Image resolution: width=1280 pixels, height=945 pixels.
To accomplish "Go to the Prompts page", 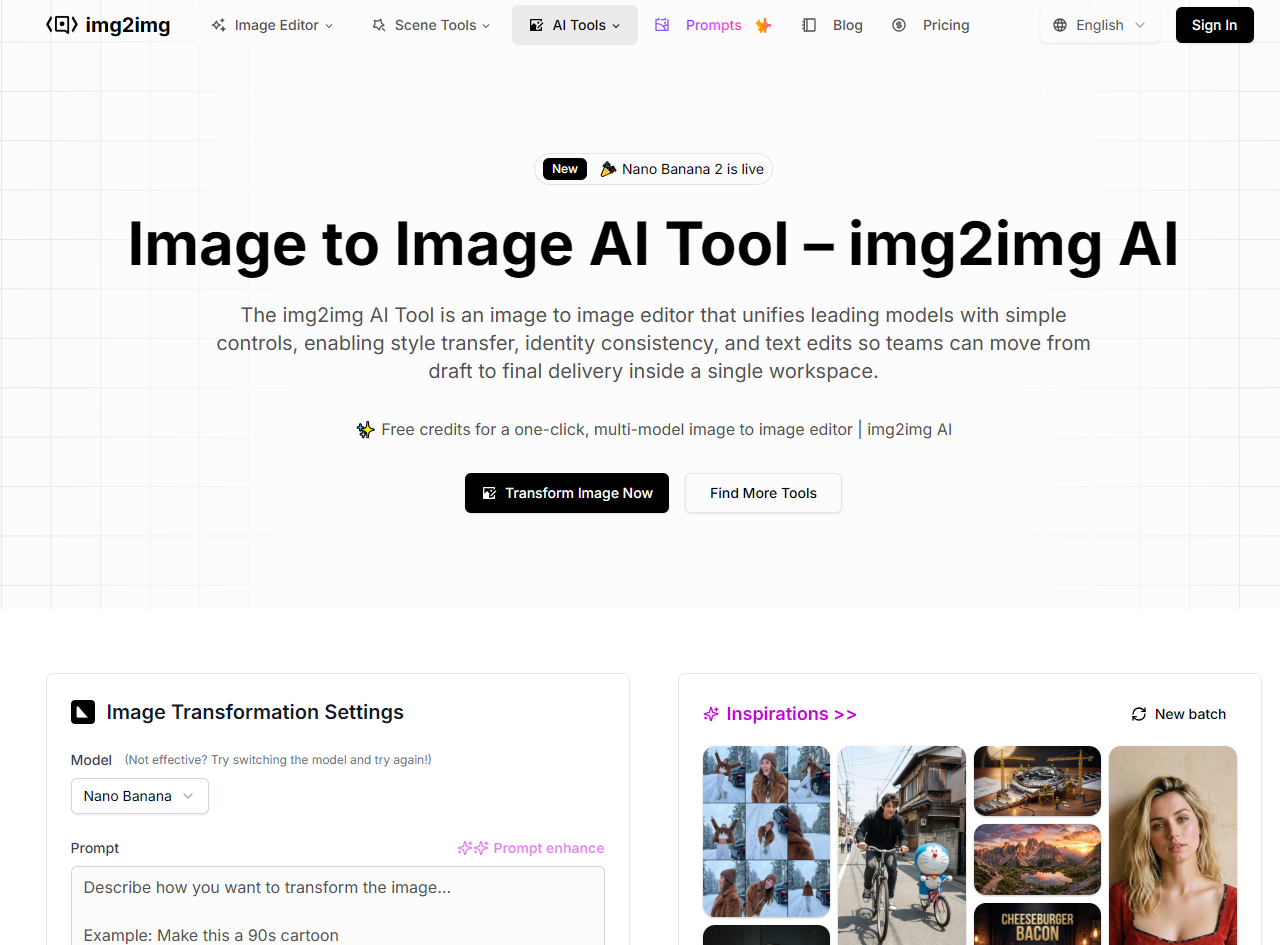I will click(x=713, y=25).
